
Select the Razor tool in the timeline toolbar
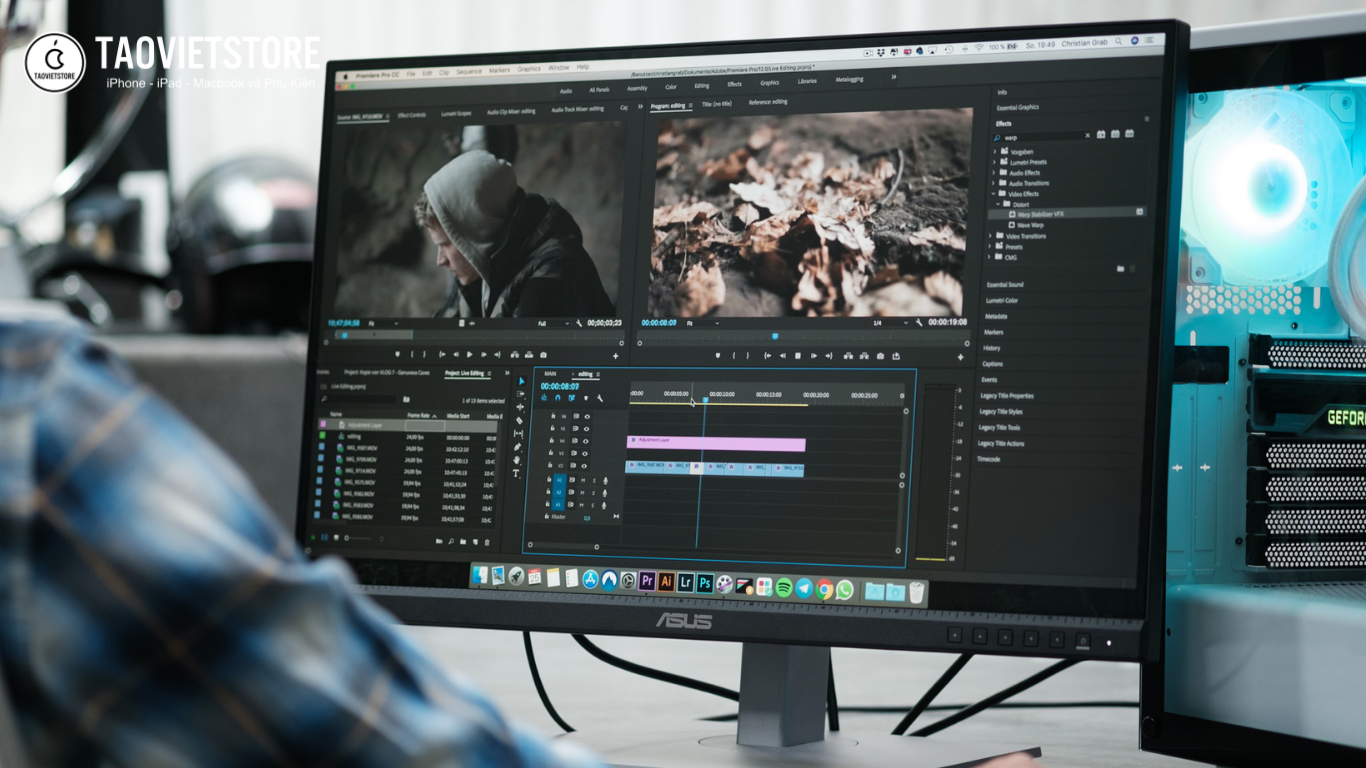click(518, 418)
